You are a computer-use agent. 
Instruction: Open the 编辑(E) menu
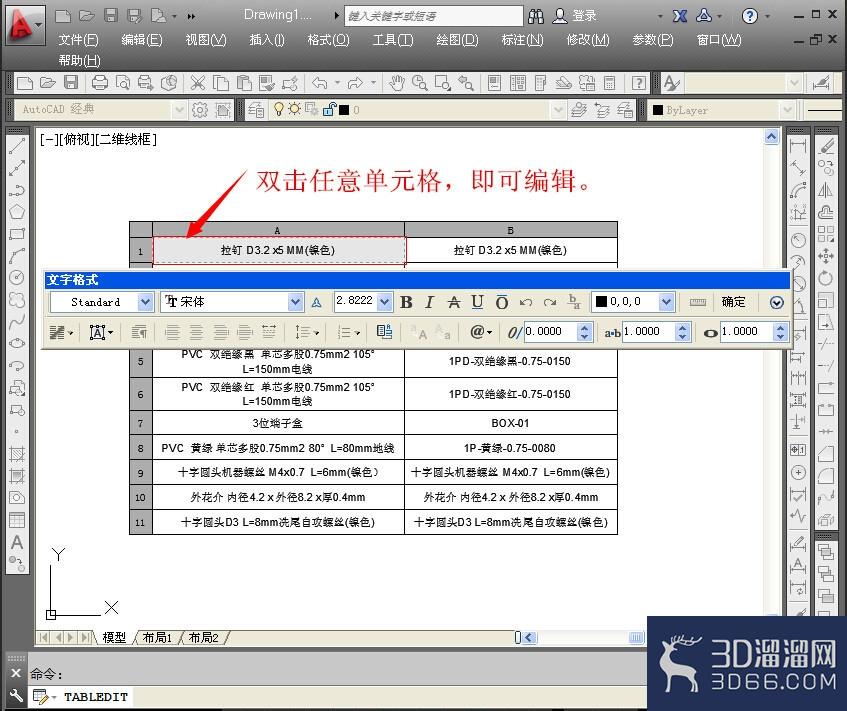(142, 39)
